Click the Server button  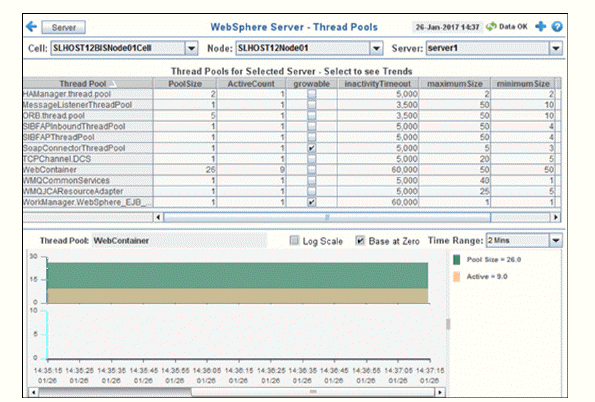click(x=63, y=27)
